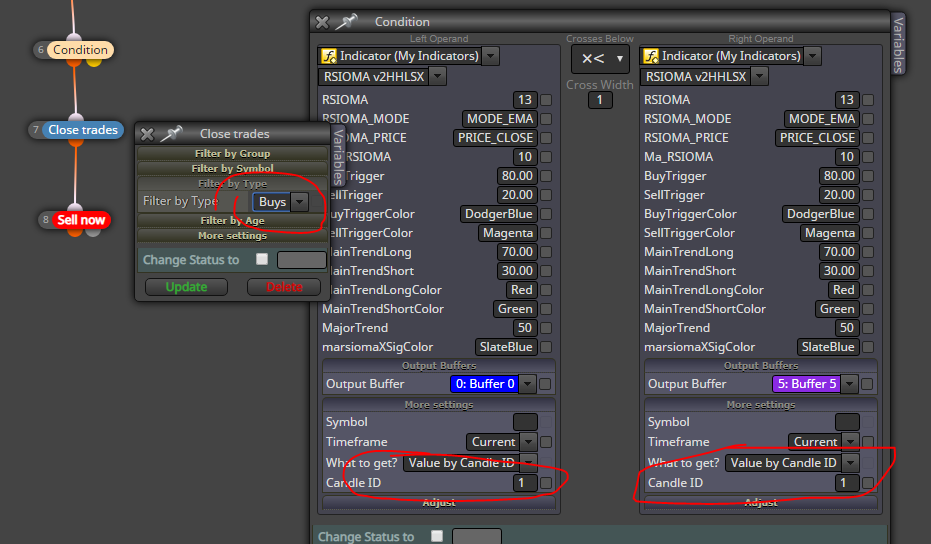Viewport: 931px width, 544px height.
Task: Toggle Condition panel Change Status to checkbox
Action: [x=437, y=536]
